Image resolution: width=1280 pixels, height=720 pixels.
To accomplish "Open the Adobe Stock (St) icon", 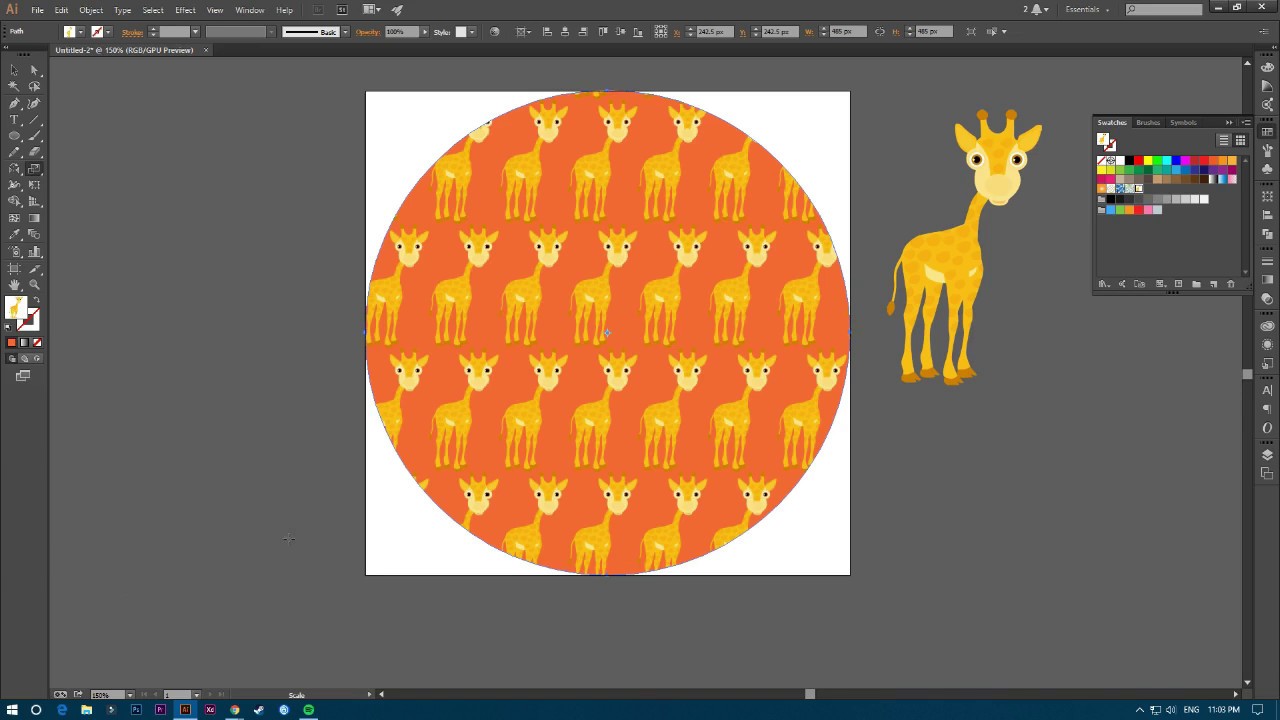I will (x=342, y=10).
